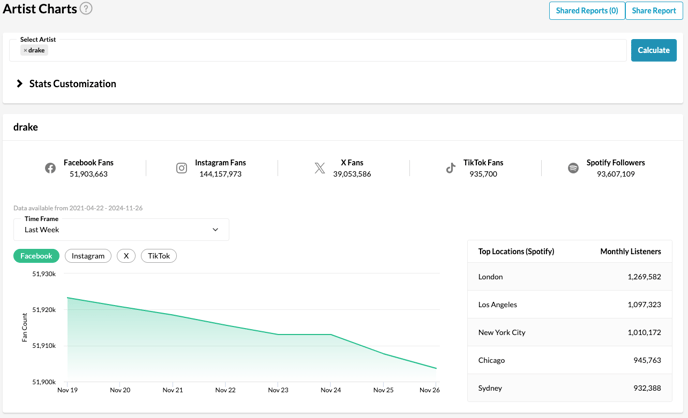Click the Fan Count axis label
This screenshot has height=418, width=688.
25,327
